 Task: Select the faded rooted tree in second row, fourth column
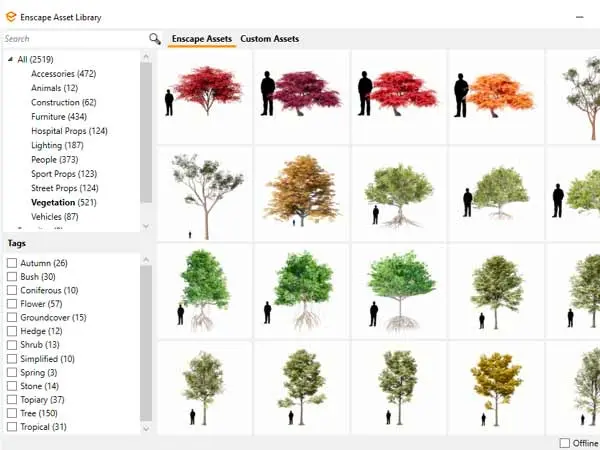coord(496,194)
